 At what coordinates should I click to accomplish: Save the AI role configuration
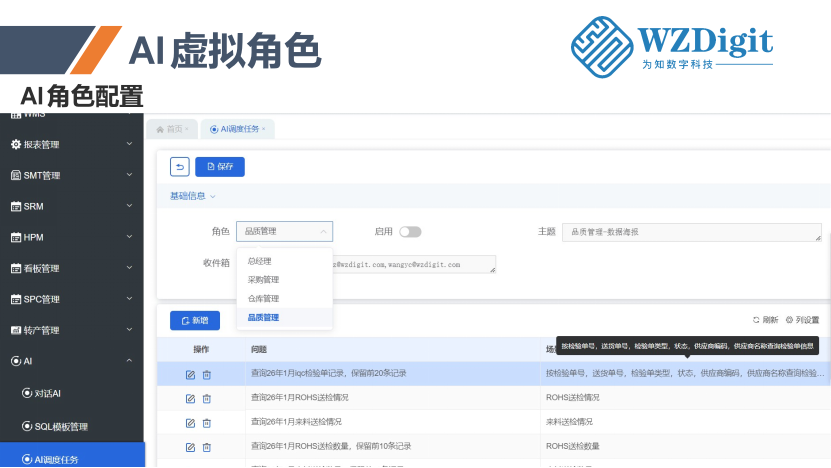click(x=220, y=167)
